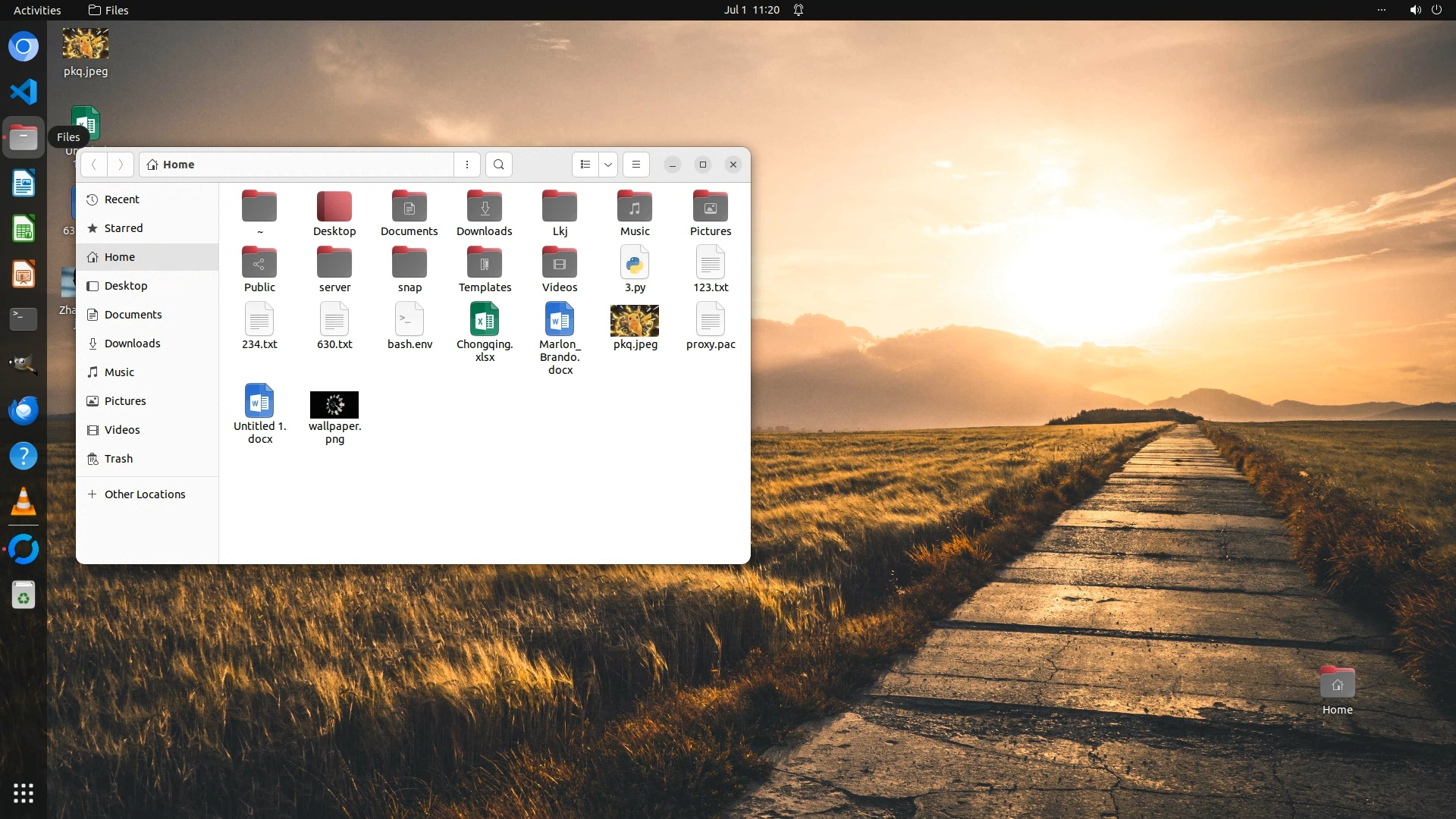Open VLC media player from dock
The width and height of the screenshot is (1456, 819).
tap(24, 502)
